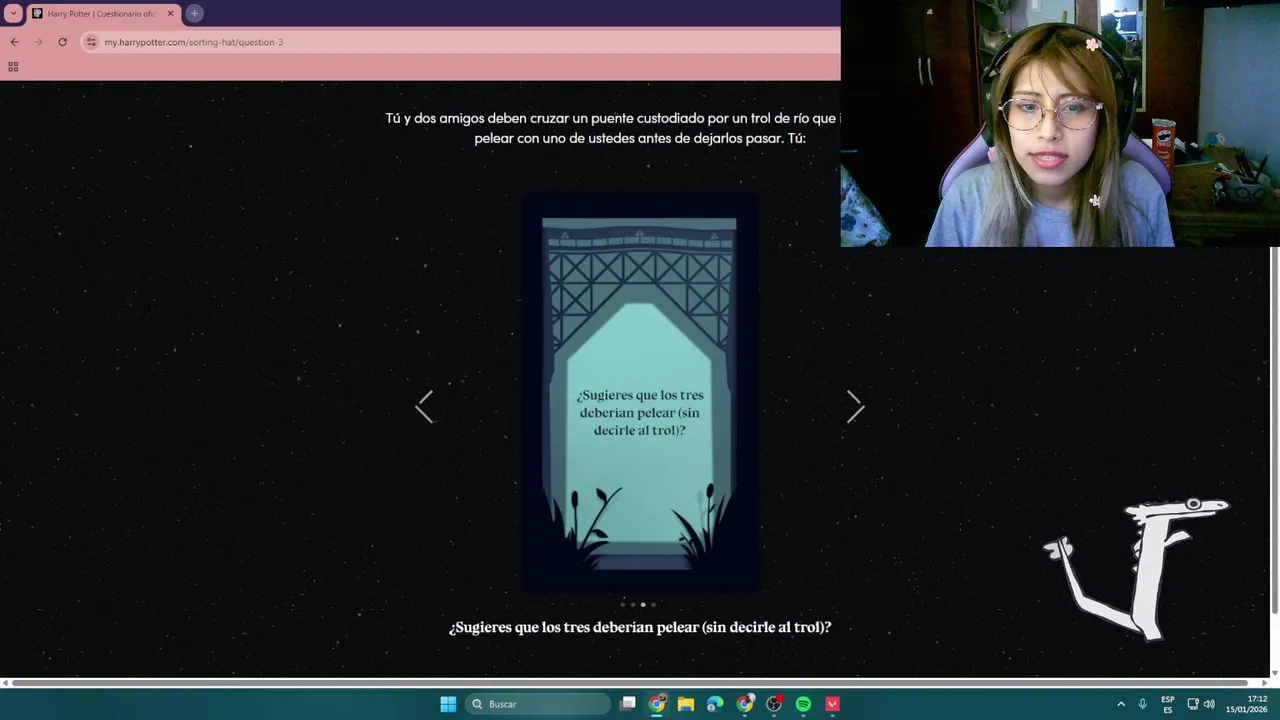Image resolution: width=1280 pixels, height=720 pixels.
Task: Open the red app icon after Spotify
Action: click(832, 704)
